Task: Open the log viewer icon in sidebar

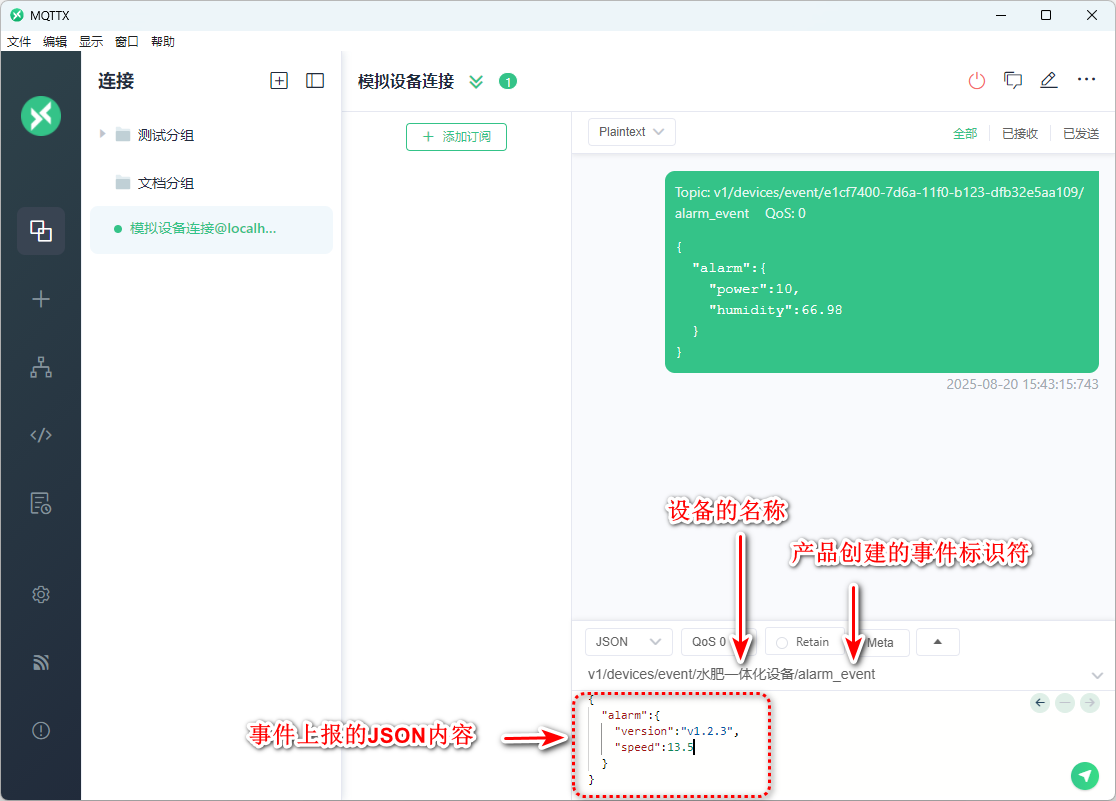Action: [41, 503]
